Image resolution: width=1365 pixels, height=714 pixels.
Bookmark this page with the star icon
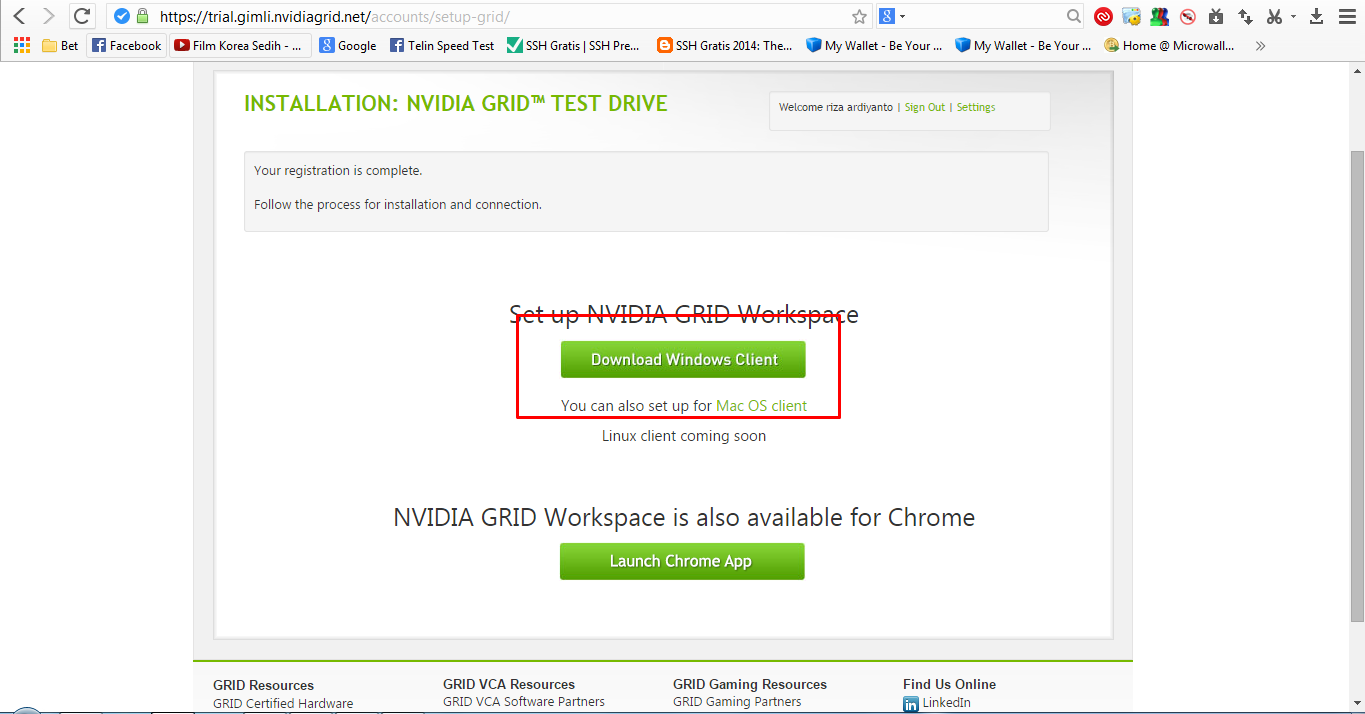point(859,16)
